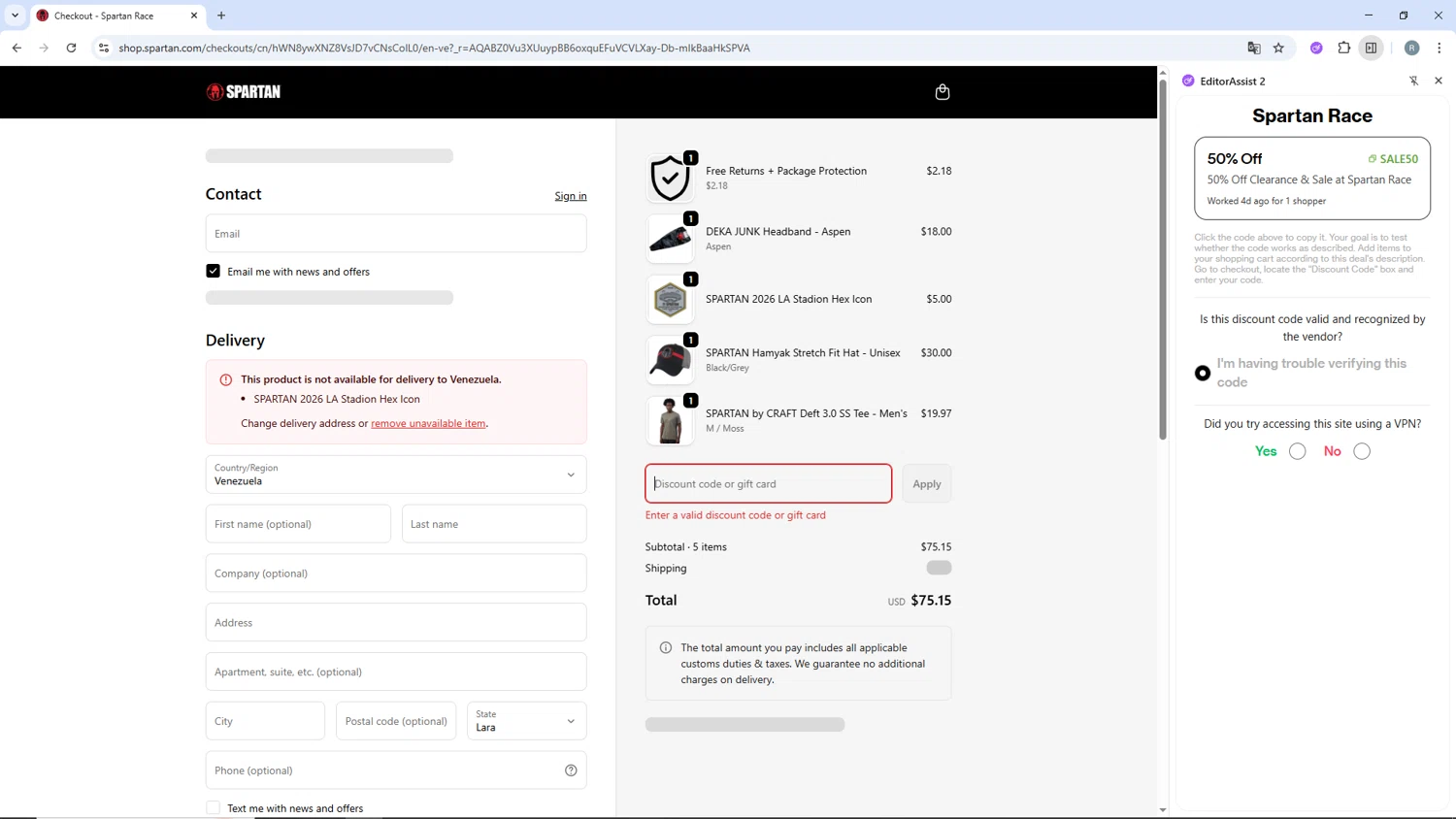
Task: Pin the EditorAssist 2 side panel
Action: pyautogui.click(x=1414, y=81)
